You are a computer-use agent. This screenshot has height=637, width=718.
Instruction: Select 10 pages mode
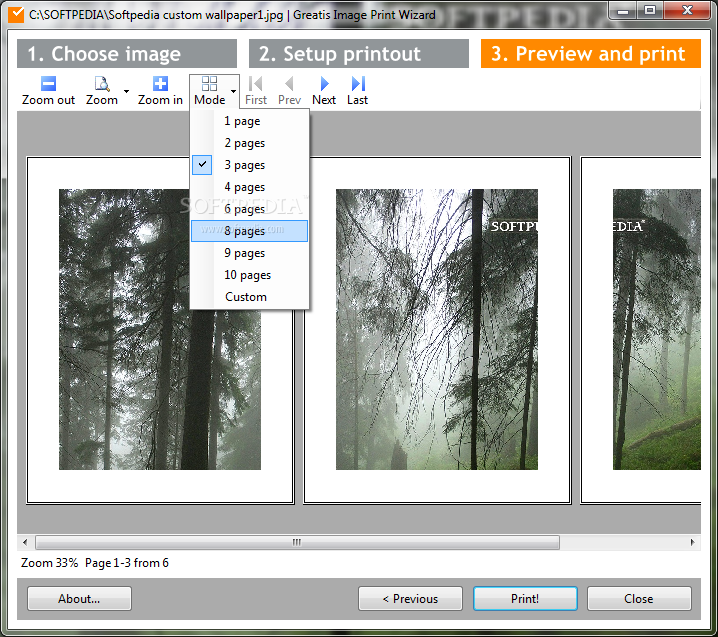tap(250, 275)
